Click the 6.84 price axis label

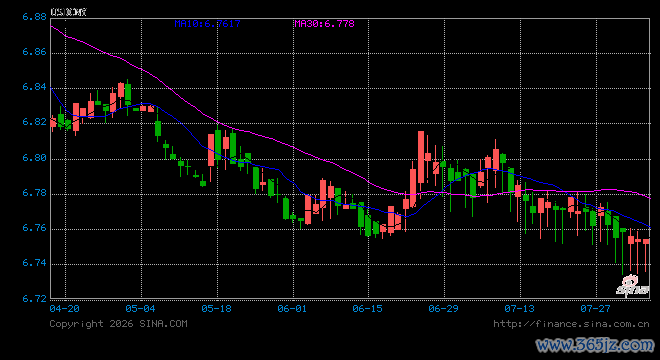point(34,87)
